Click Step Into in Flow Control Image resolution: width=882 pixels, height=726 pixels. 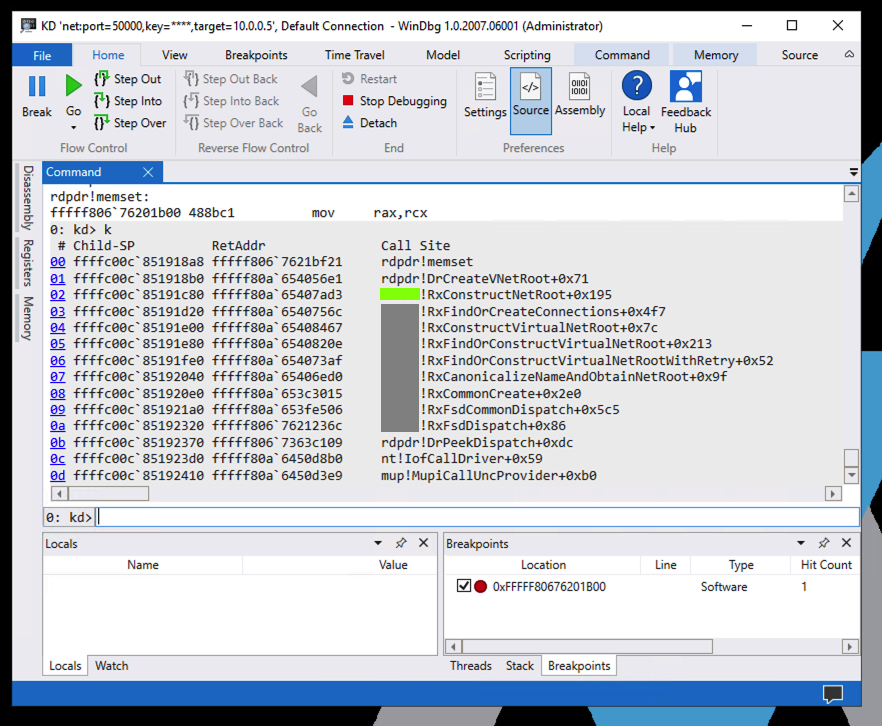point(127,101)
